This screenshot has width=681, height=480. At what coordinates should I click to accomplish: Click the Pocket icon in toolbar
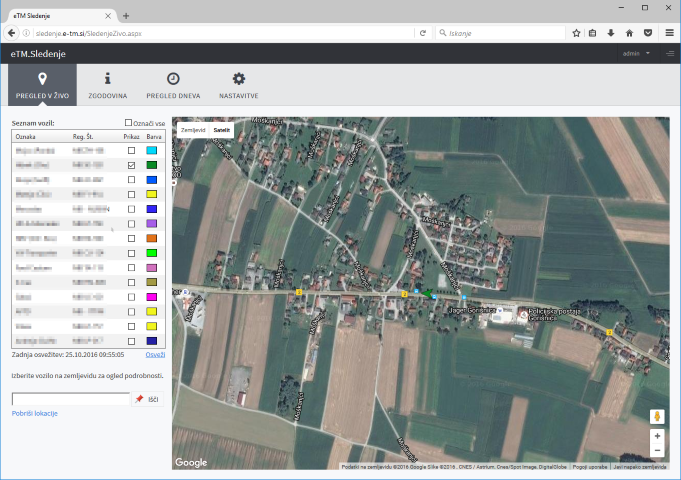[x=648, y=33]
